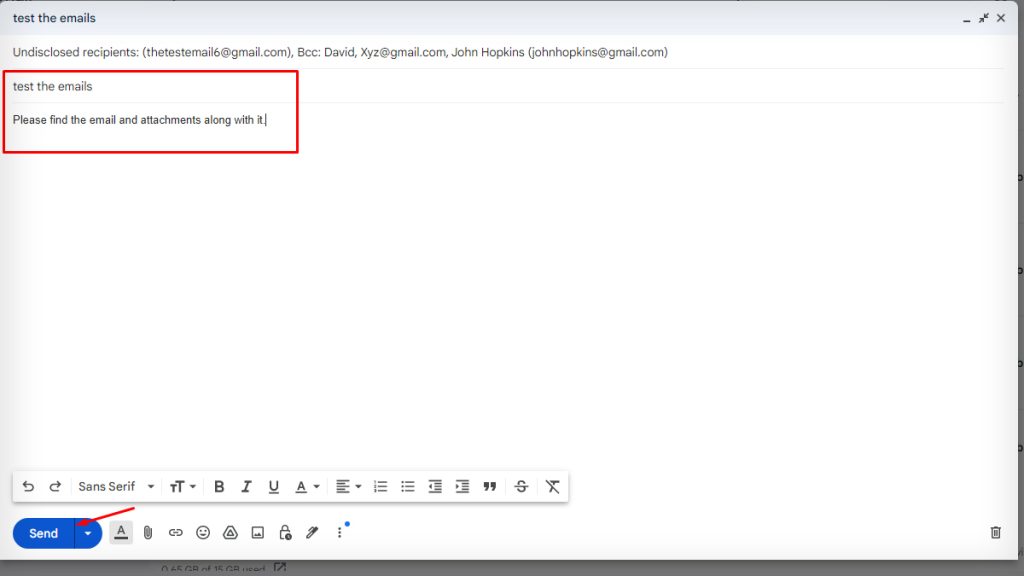The width and height of the screenshot is (1024, 576).
Task: Send the email
Action: coord(42,533)
